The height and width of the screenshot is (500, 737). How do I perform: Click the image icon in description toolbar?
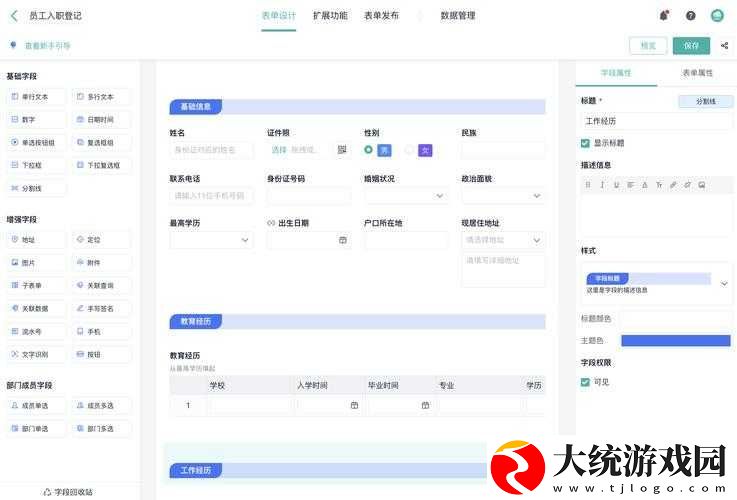(702, 185)
